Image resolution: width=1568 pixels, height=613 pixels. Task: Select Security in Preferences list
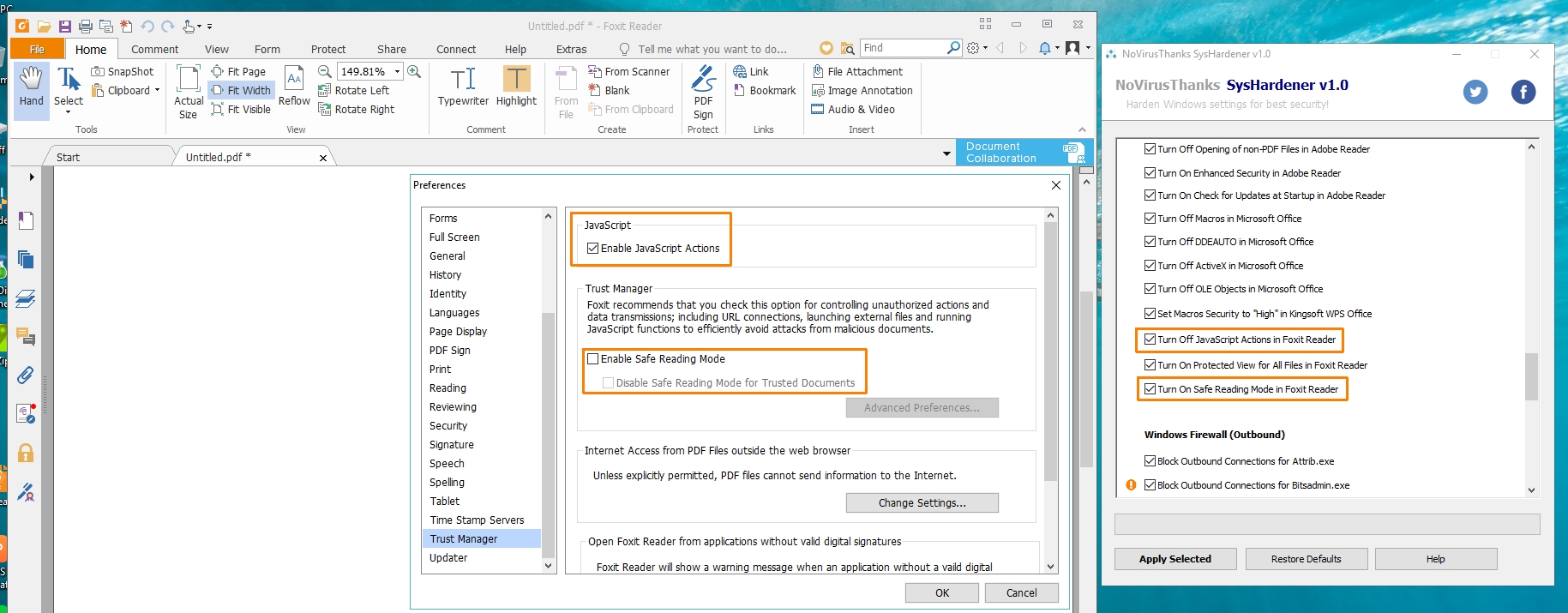pos(448,426)
